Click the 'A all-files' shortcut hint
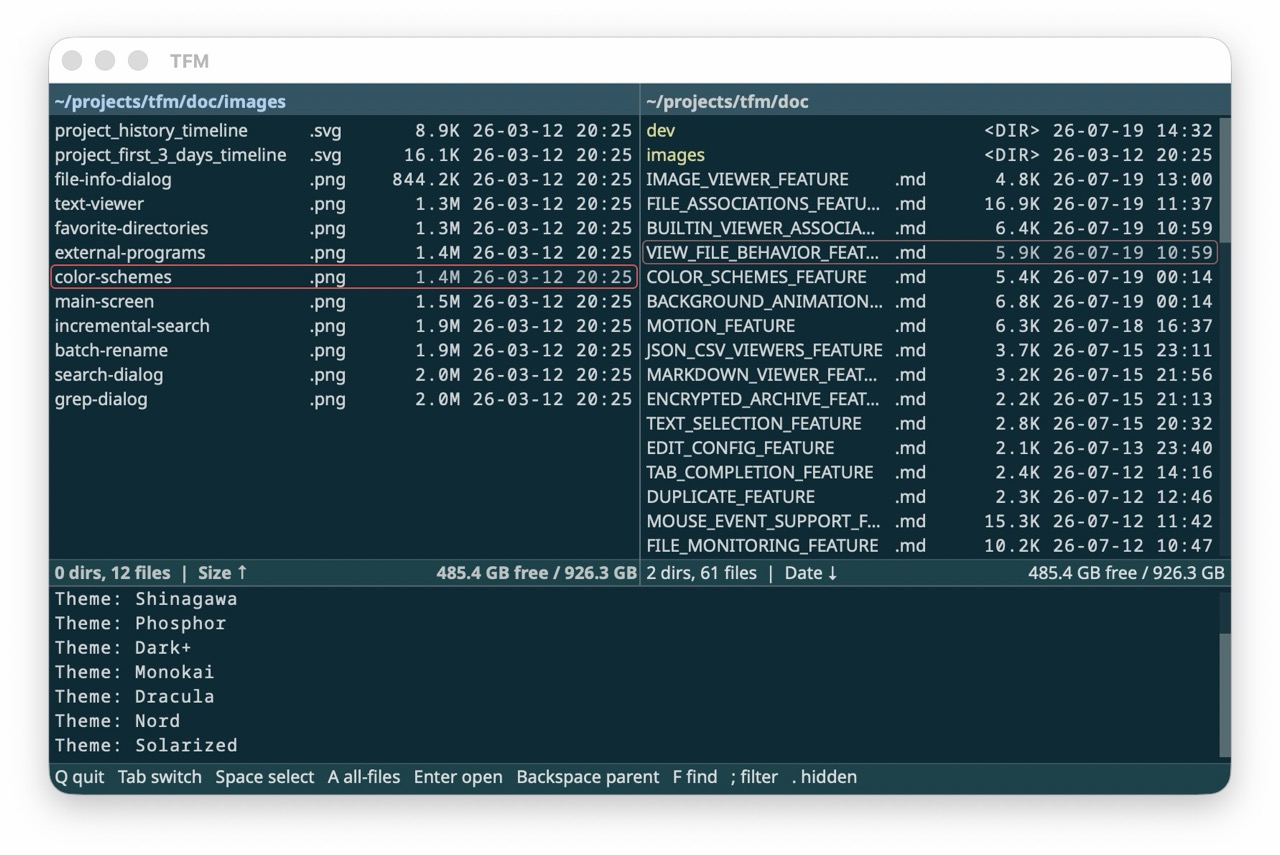1280x855 pixels. tap(364, 777)
